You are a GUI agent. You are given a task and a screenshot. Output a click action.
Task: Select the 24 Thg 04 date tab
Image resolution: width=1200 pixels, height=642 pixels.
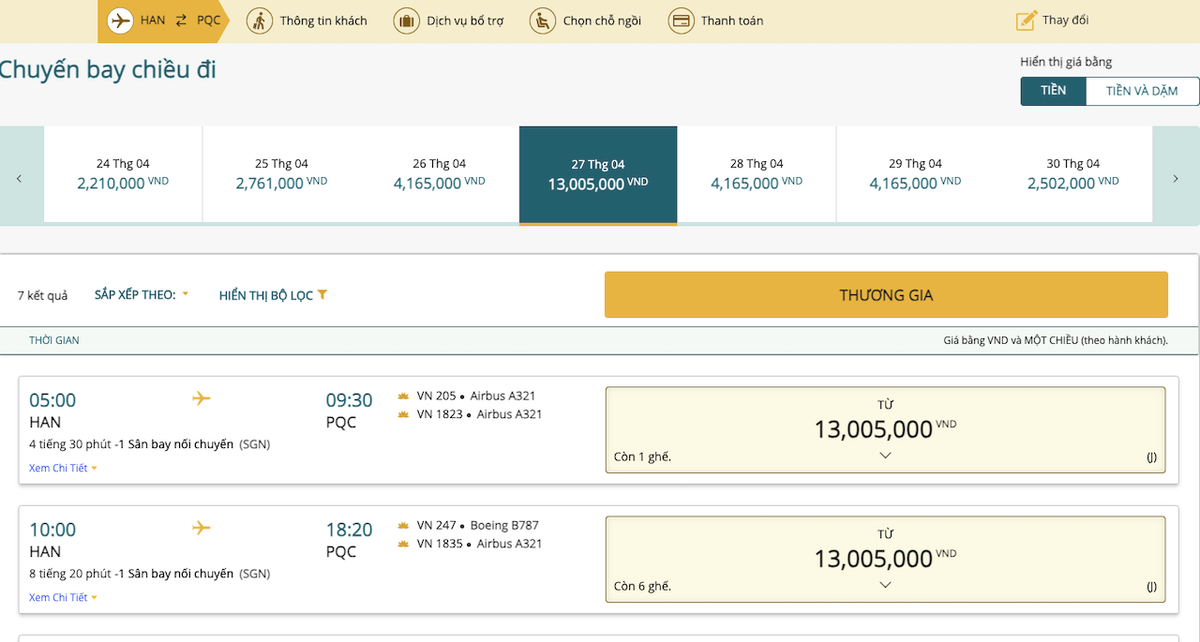123,174
